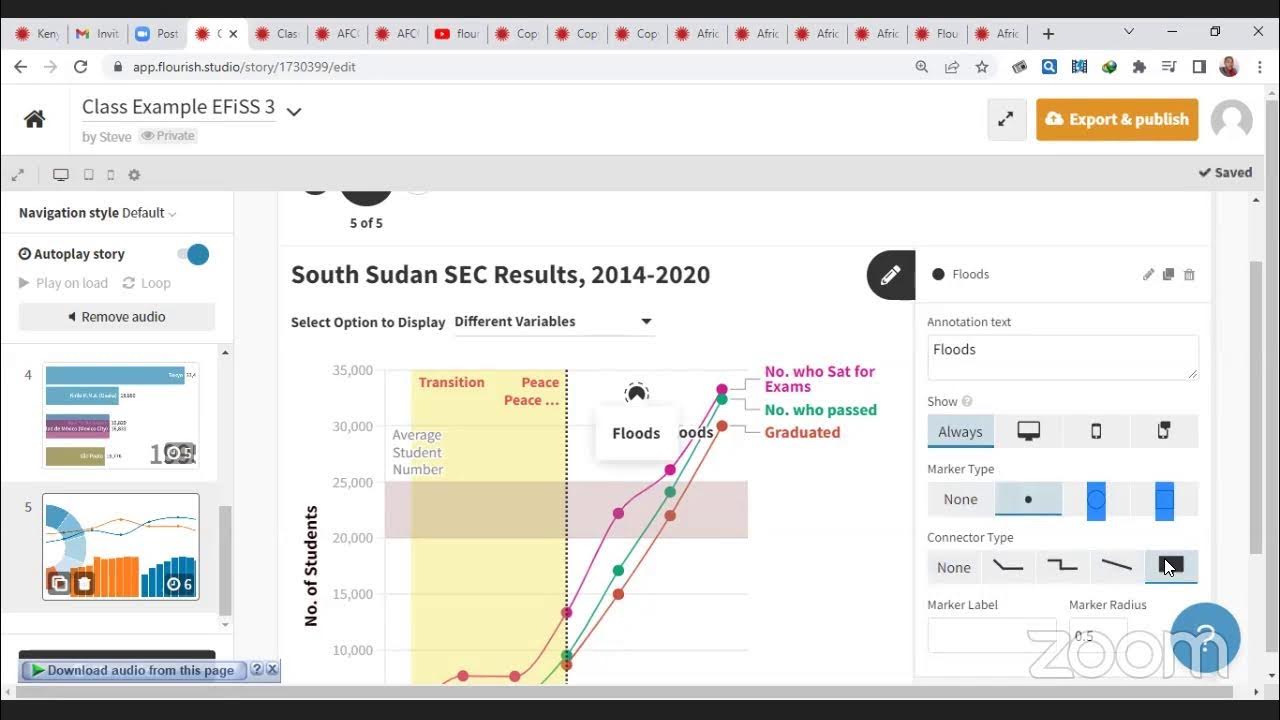Enable the Loop option
Screen dimensions: 1280x720
[x=146, y=283]
